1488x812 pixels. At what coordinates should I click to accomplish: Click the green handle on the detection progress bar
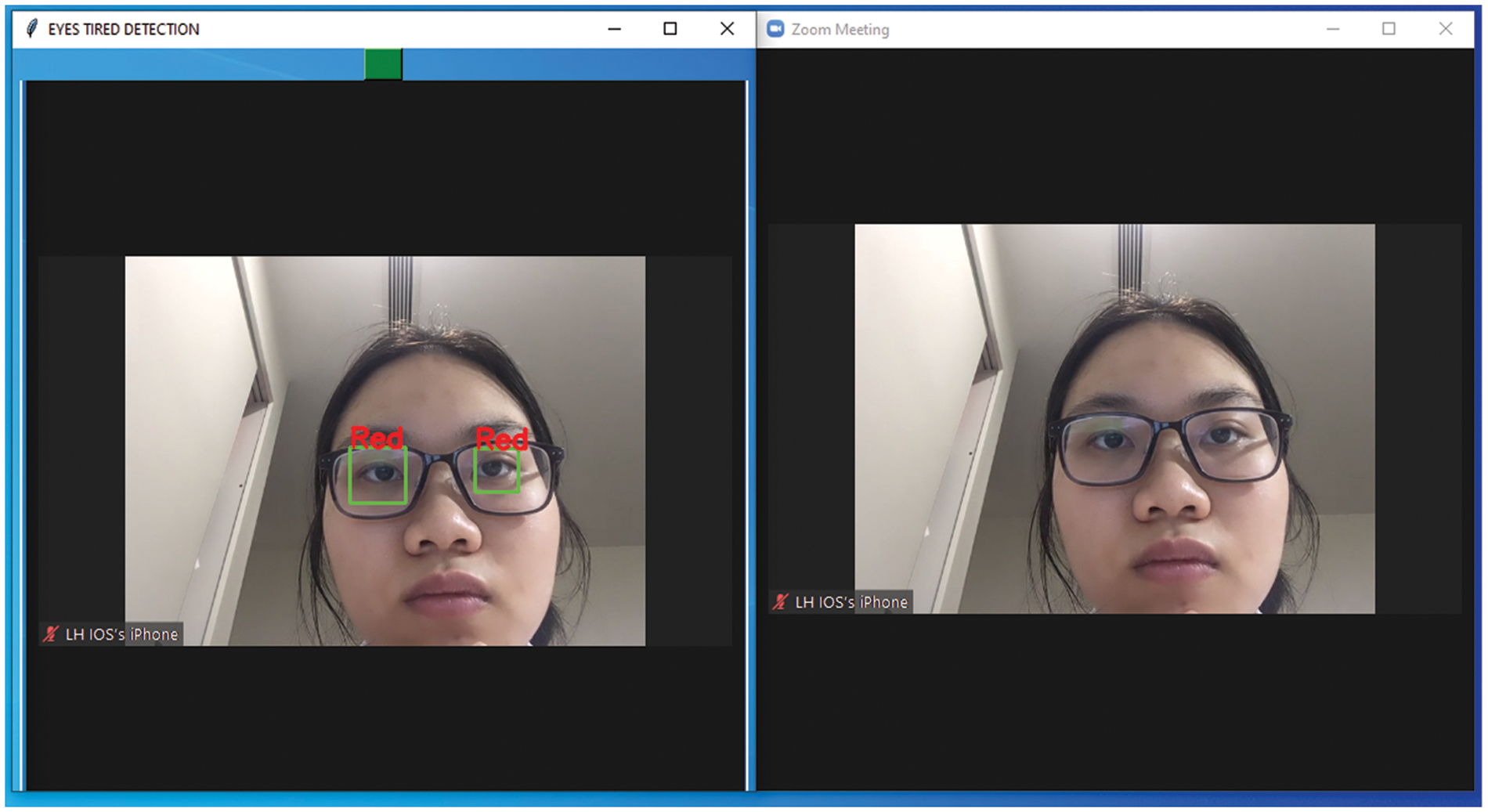click(383, 63)
